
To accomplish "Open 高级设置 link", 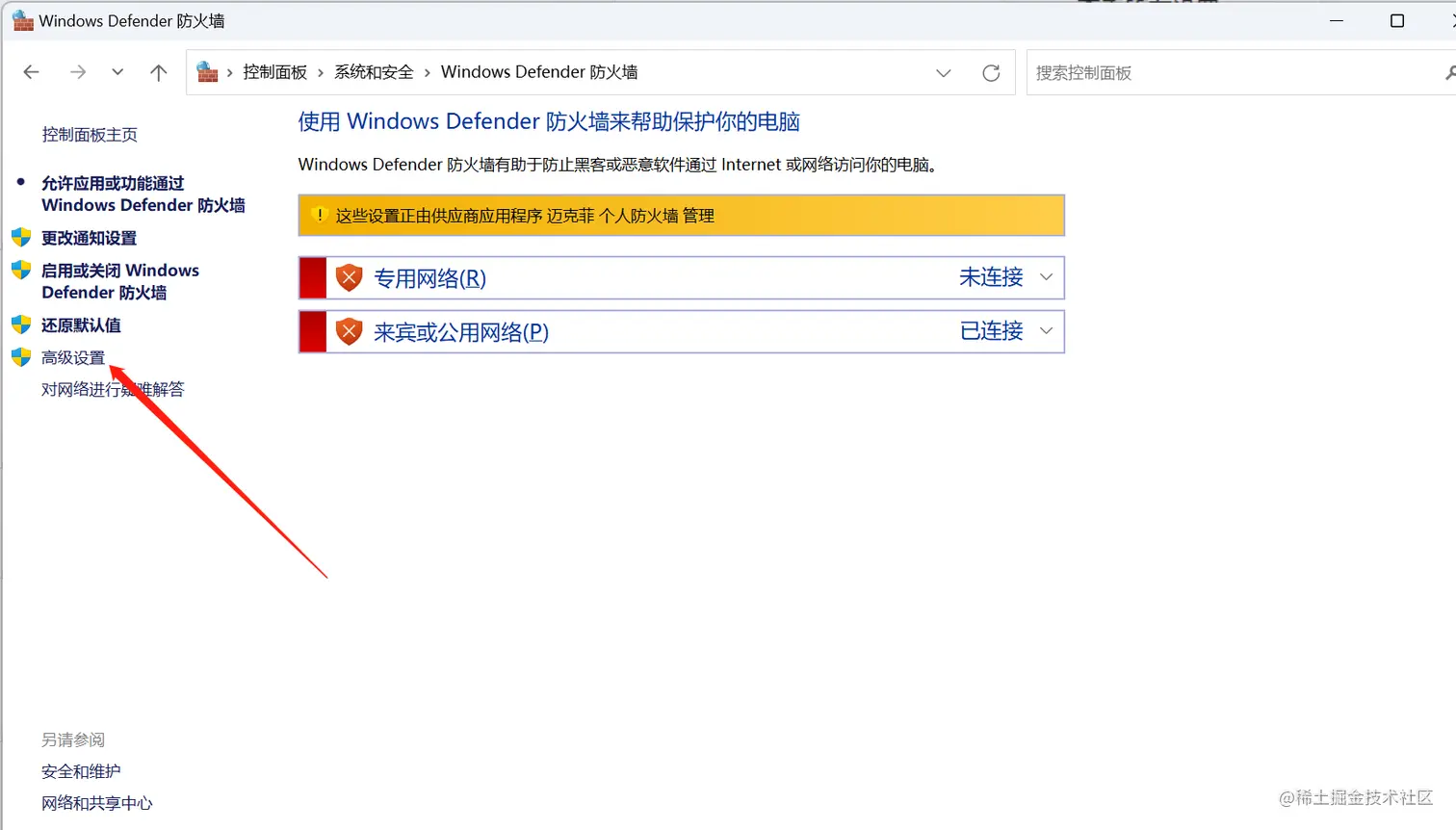I will (73, 358).
